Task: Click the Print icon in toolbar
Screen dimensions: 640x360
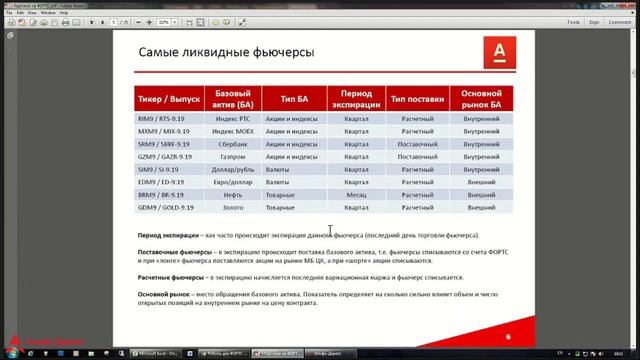Action: [x=65, y=22]
